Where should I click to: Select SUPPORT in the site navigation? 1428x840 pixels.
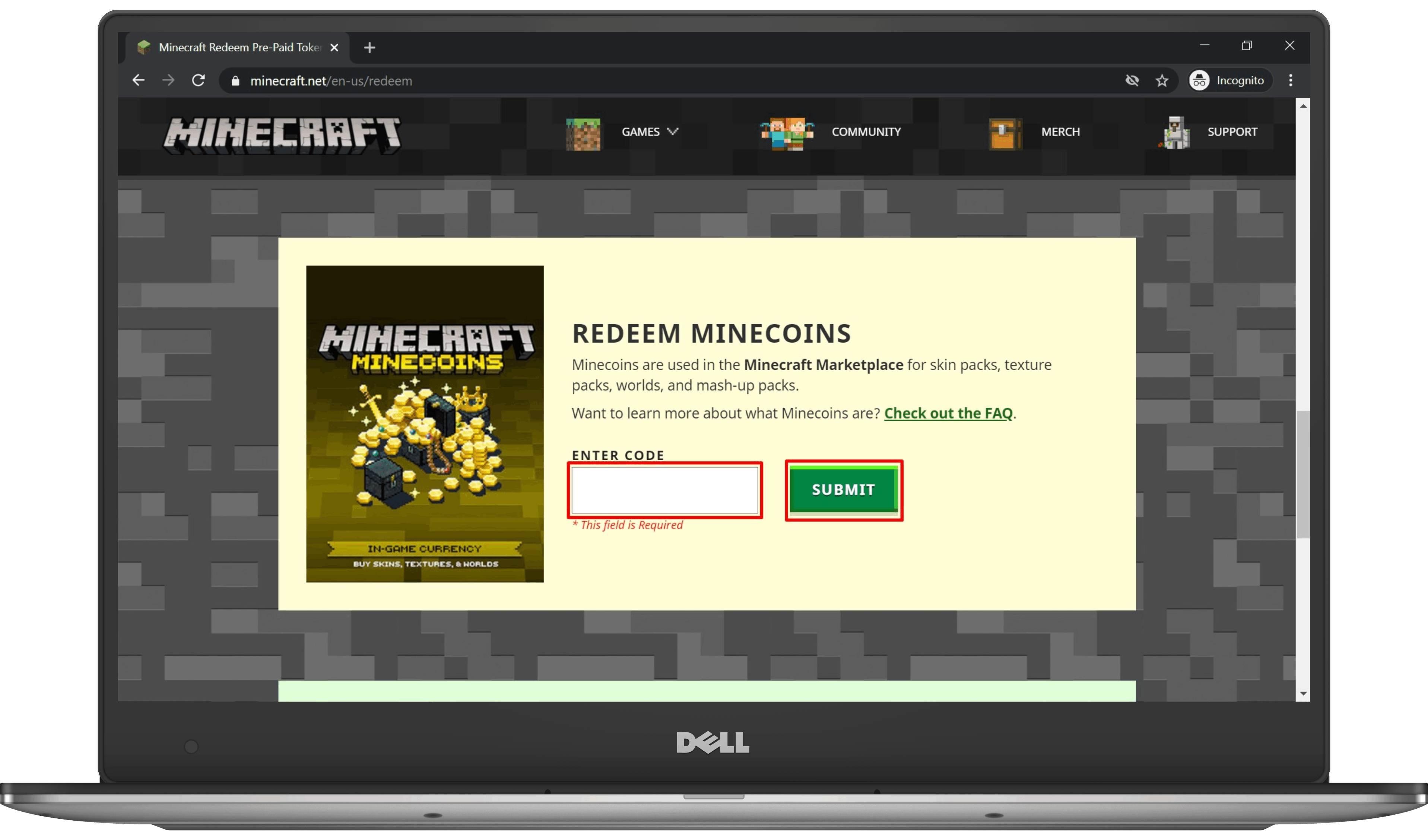click(1232, 131)
